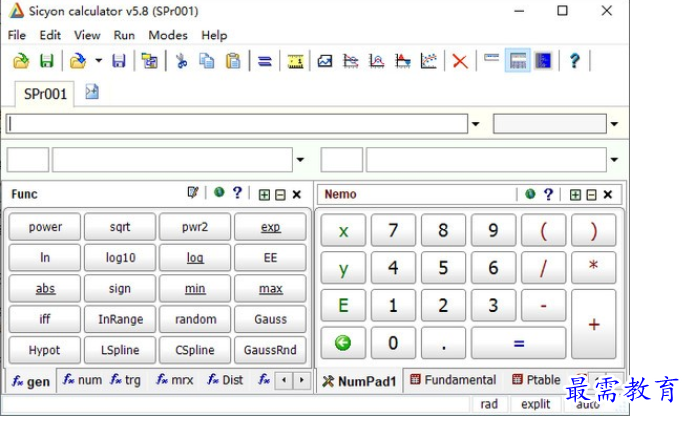This screenshot has width=687, height=421.
Task: Click the green back arrow key on numpad
Action: pos(343,343)
